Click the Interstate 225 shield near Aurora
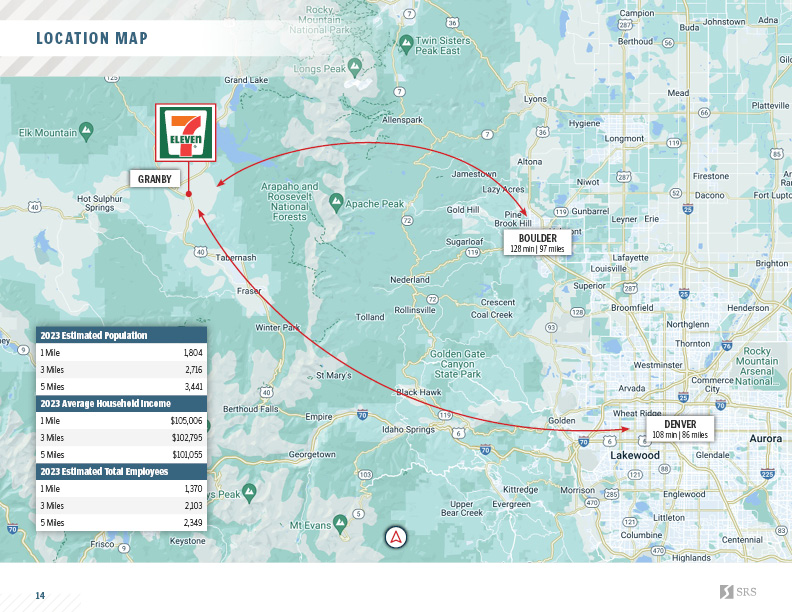Screen dimensions: 792x612 pos(767,473)
